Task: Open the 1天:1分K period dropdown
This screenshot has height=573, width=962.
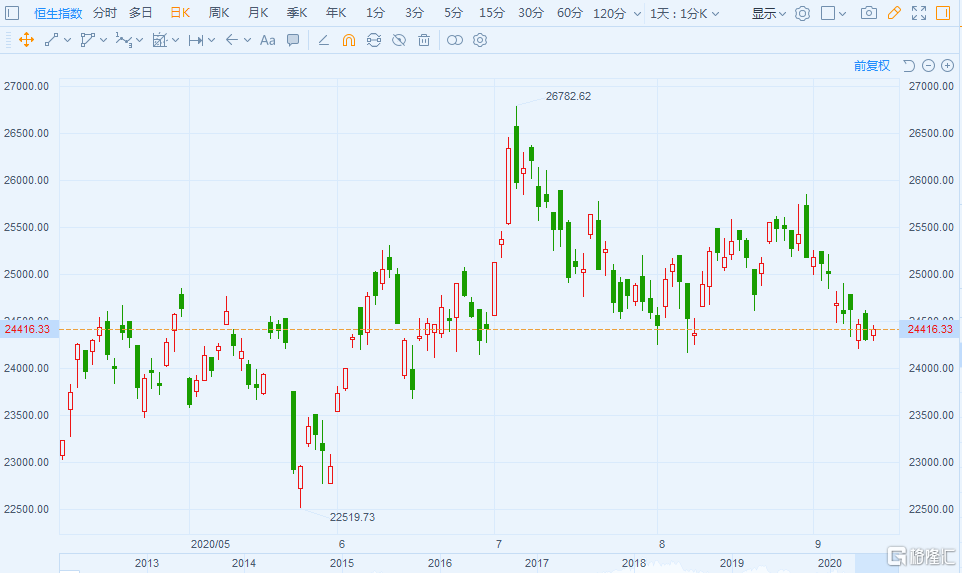Action: pos(690,13)
